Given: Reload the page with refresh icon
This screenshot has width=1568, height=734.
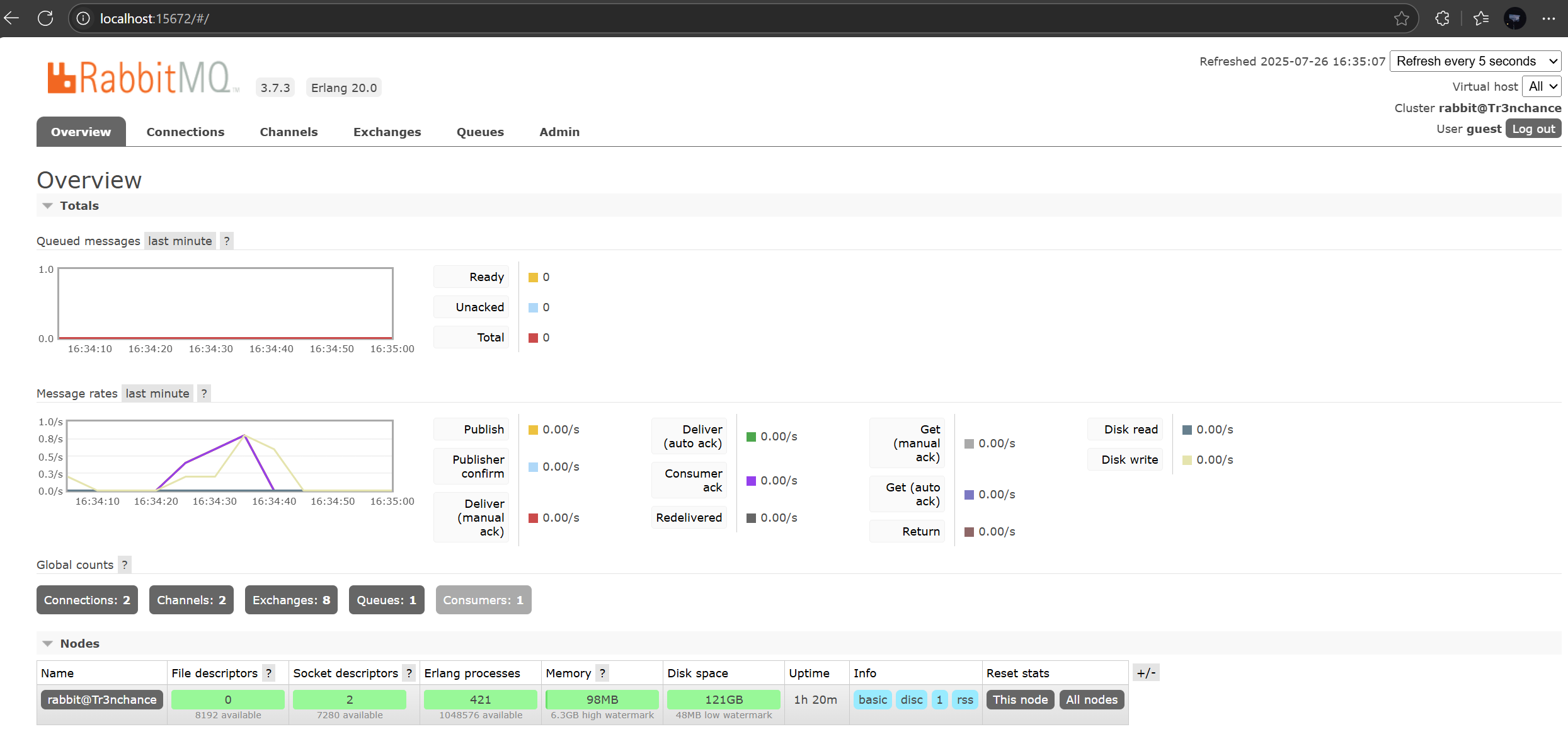Looking at the screenshot, I should click(x=45, y=18).
